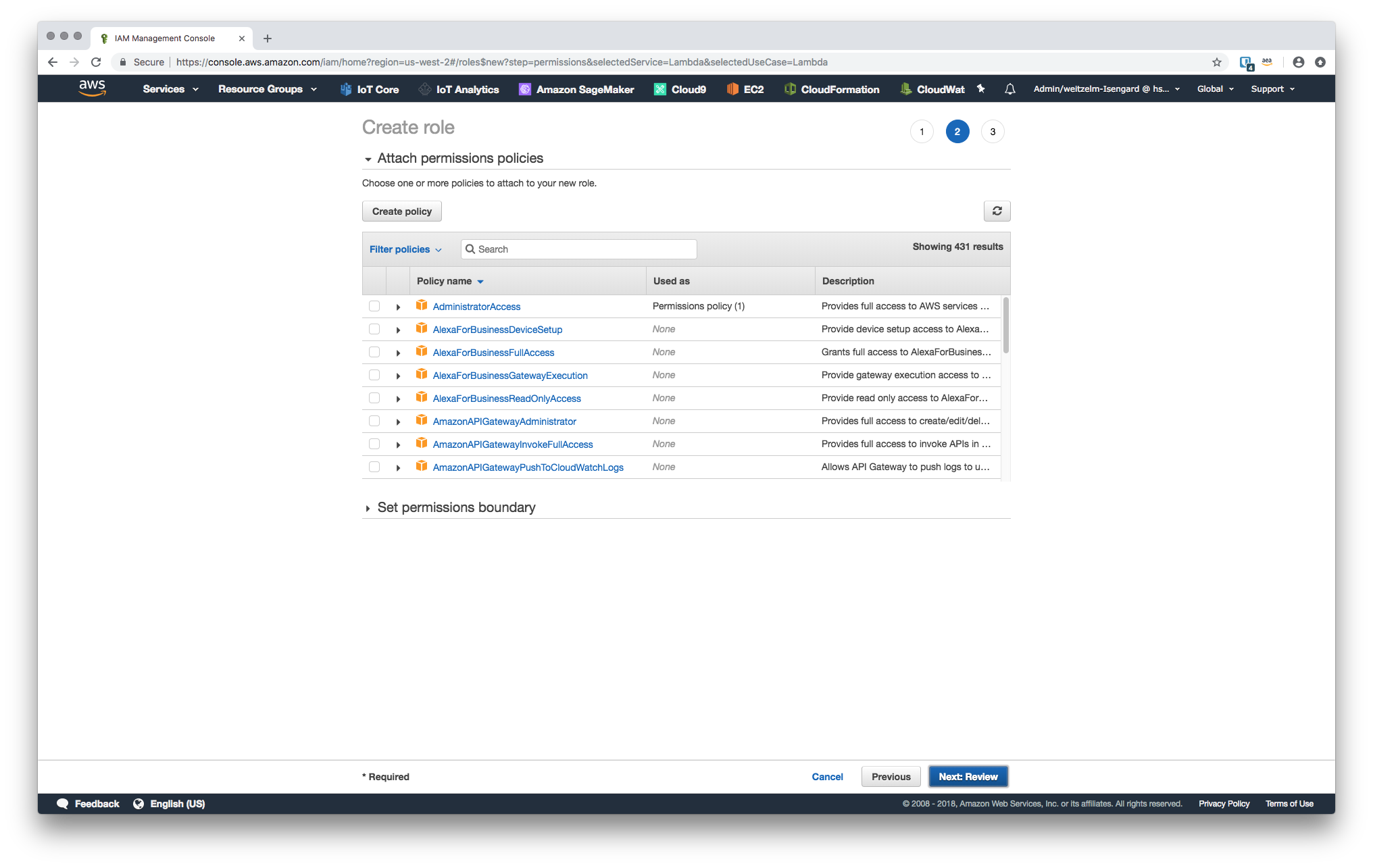This screenshot has height=868, width=1373.
Task: Expand the AlexaForBusinessFullAccess row details
Action: point(398,353)
